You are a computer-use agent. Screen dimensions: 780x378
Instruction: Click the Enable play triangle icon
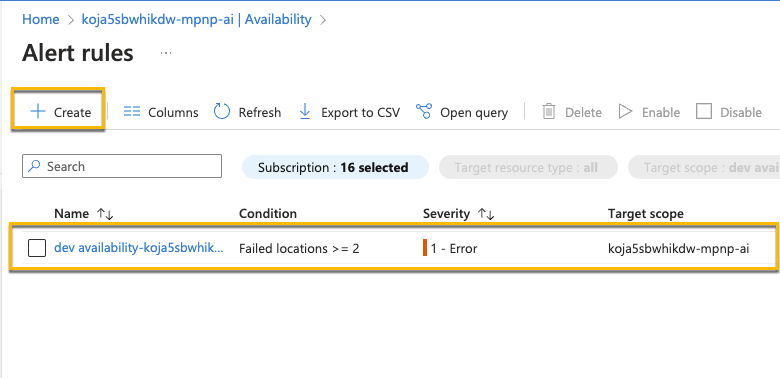[625, 111]
